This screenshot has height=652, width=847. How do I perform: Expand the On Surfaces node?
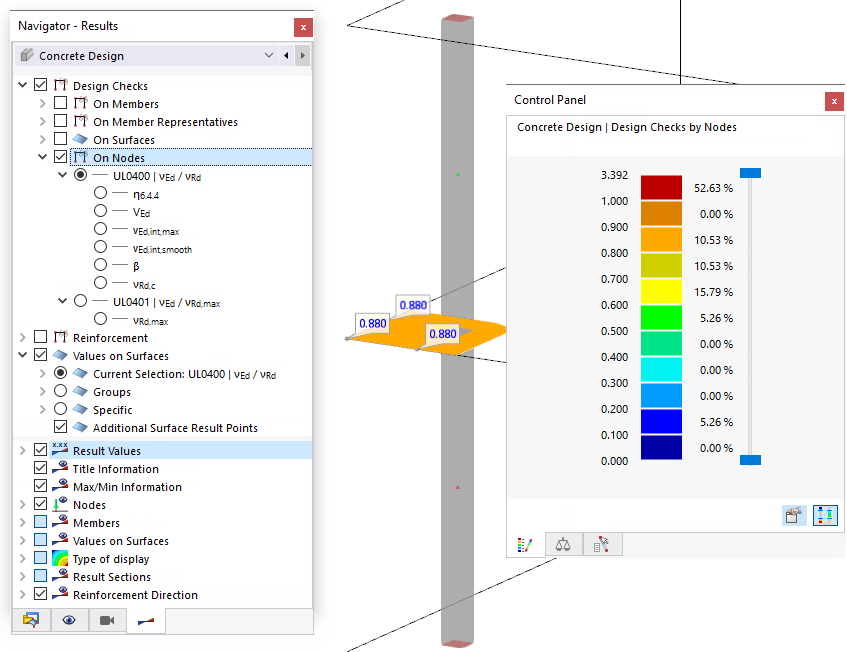[x=43, y=139]
